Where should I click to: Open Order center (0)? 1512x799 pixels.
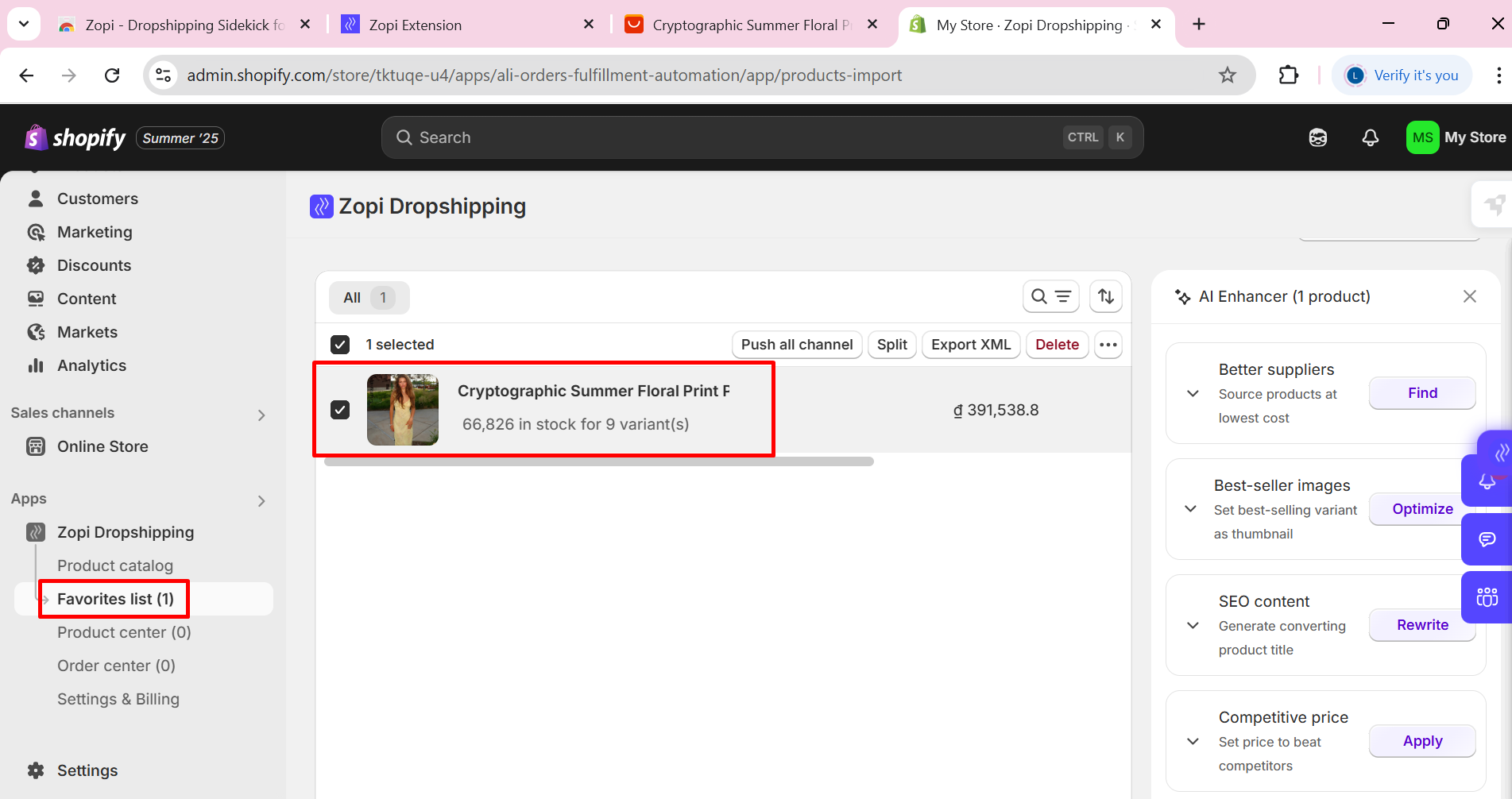coord(116,666)
